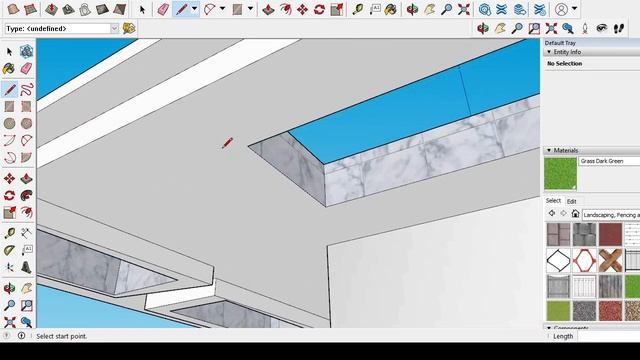Select the gray gravel material thumbnail
The height and width of the screenshot is (360, 640).
coord(584,311)
